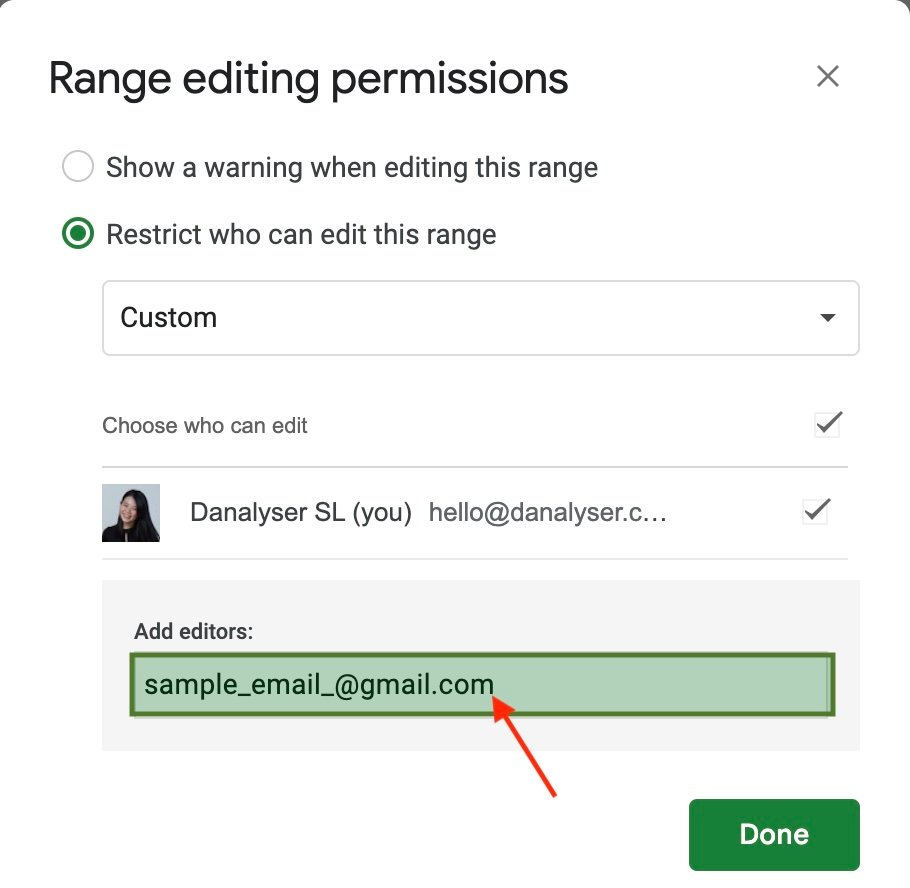Click the hello@danalyser email address

(x=547, y=513)
